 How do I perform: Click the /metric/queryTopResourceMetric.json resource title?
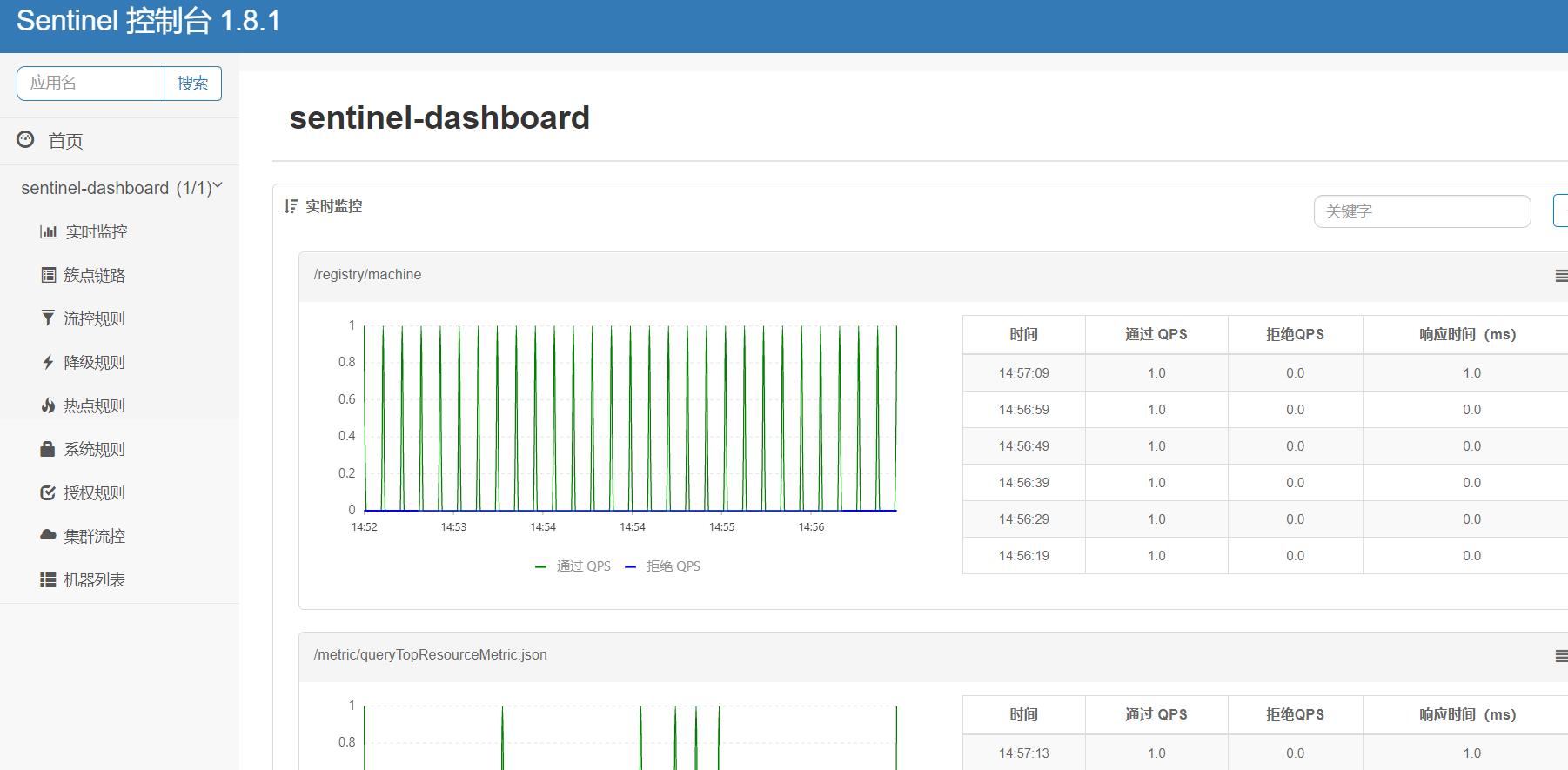tap(430, 654)
